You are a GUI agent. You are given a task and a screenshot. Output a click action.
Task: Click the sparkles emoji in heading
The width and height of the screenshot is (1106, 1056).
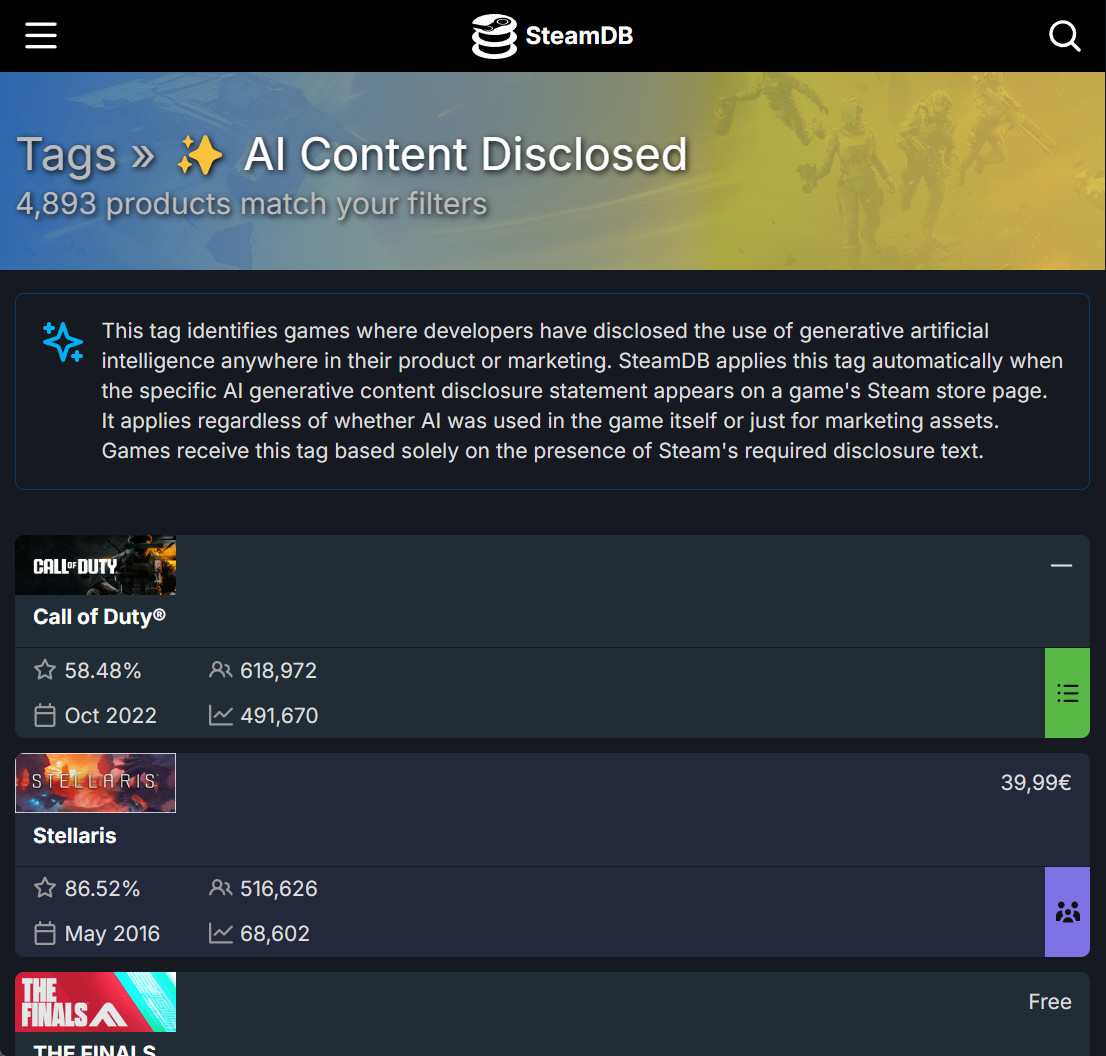coord(200,155)
